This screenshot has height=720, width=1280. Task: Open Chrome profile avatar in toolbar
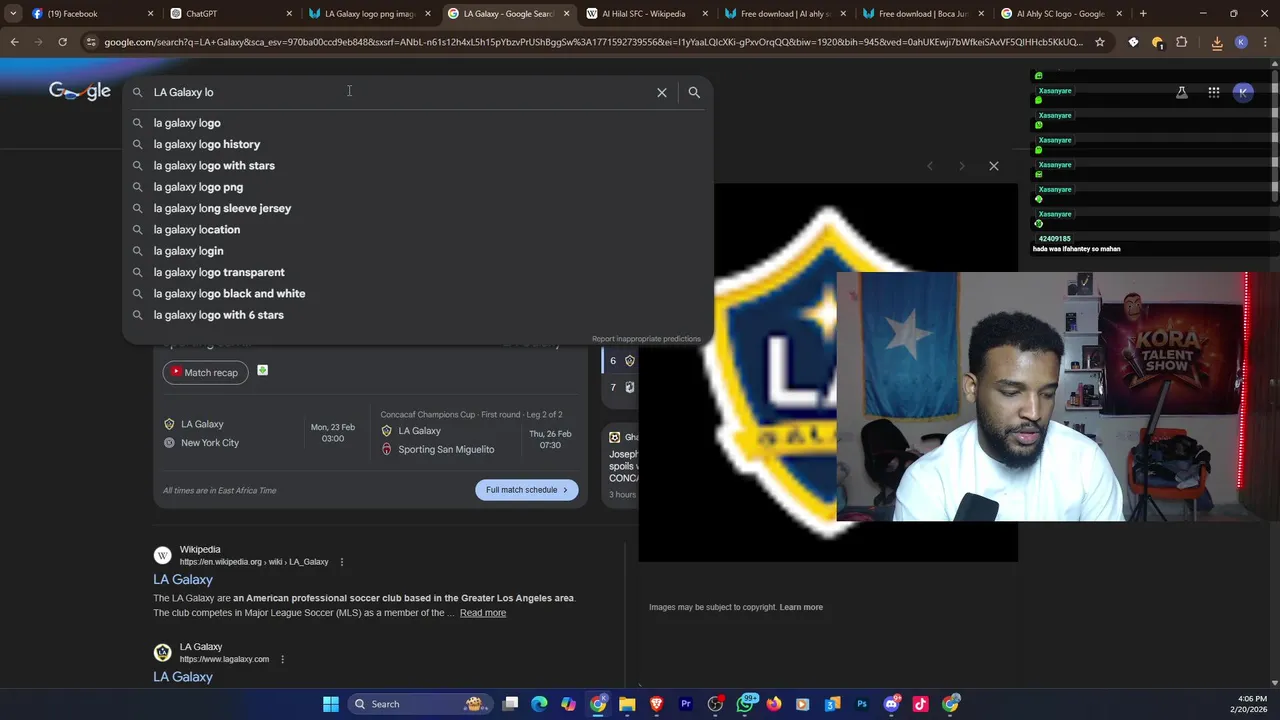(1241, 42)
